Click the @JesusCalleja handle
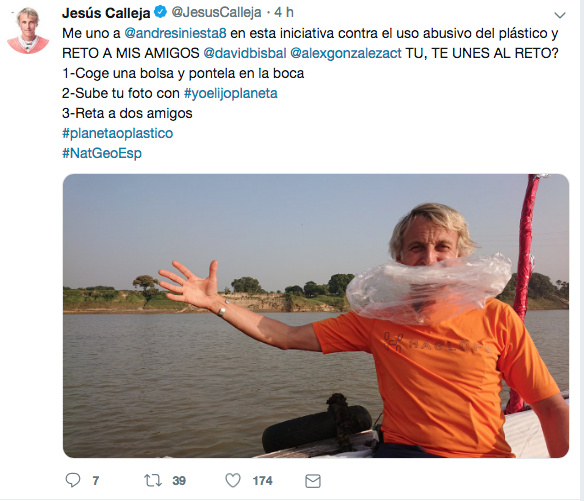584x501 pixels. (216, 12)
